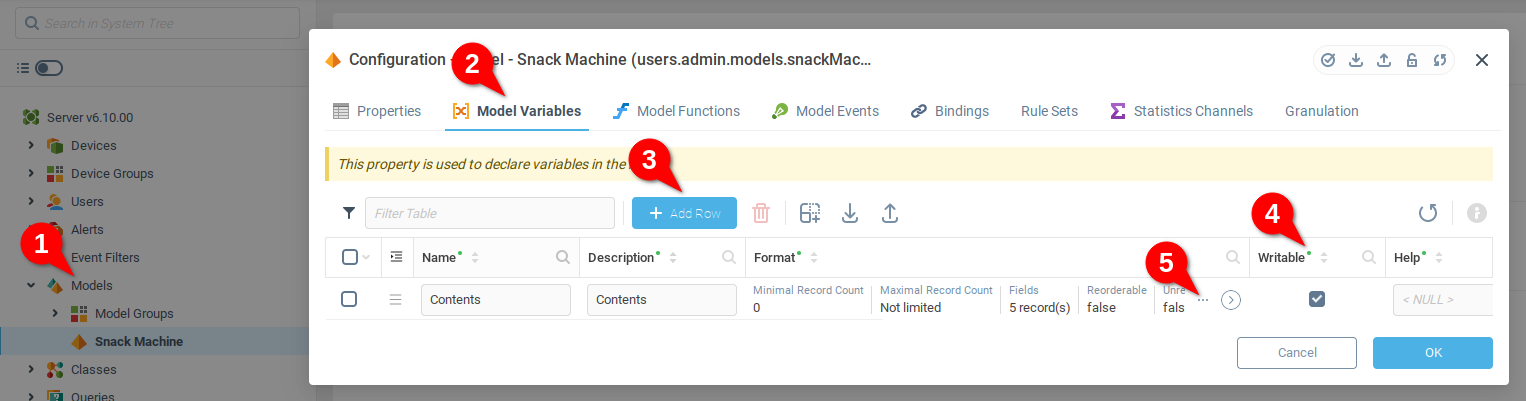Open the Format details arrow for Contents

pyautogui.click(x=1231, y=300)
